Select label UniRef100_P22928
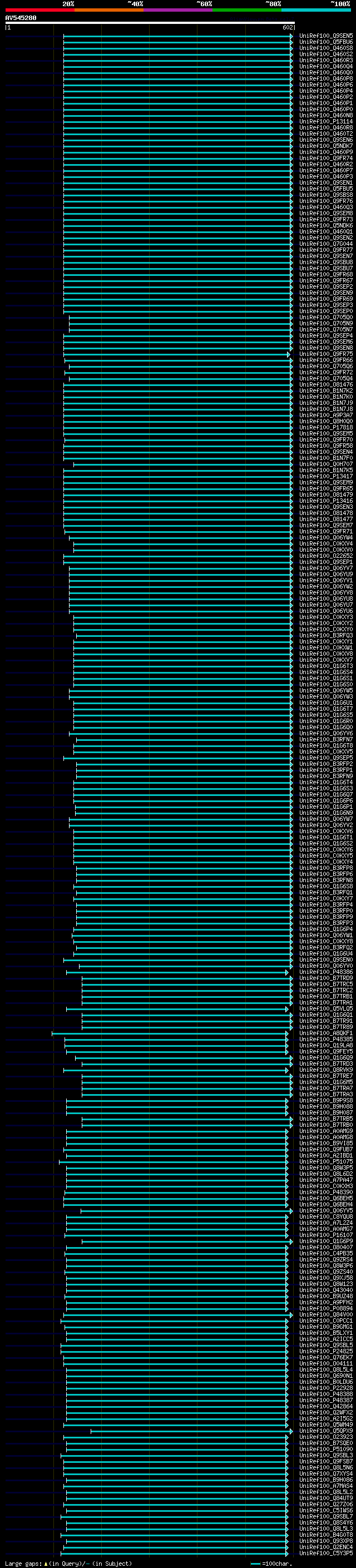 pos(325,1387)
